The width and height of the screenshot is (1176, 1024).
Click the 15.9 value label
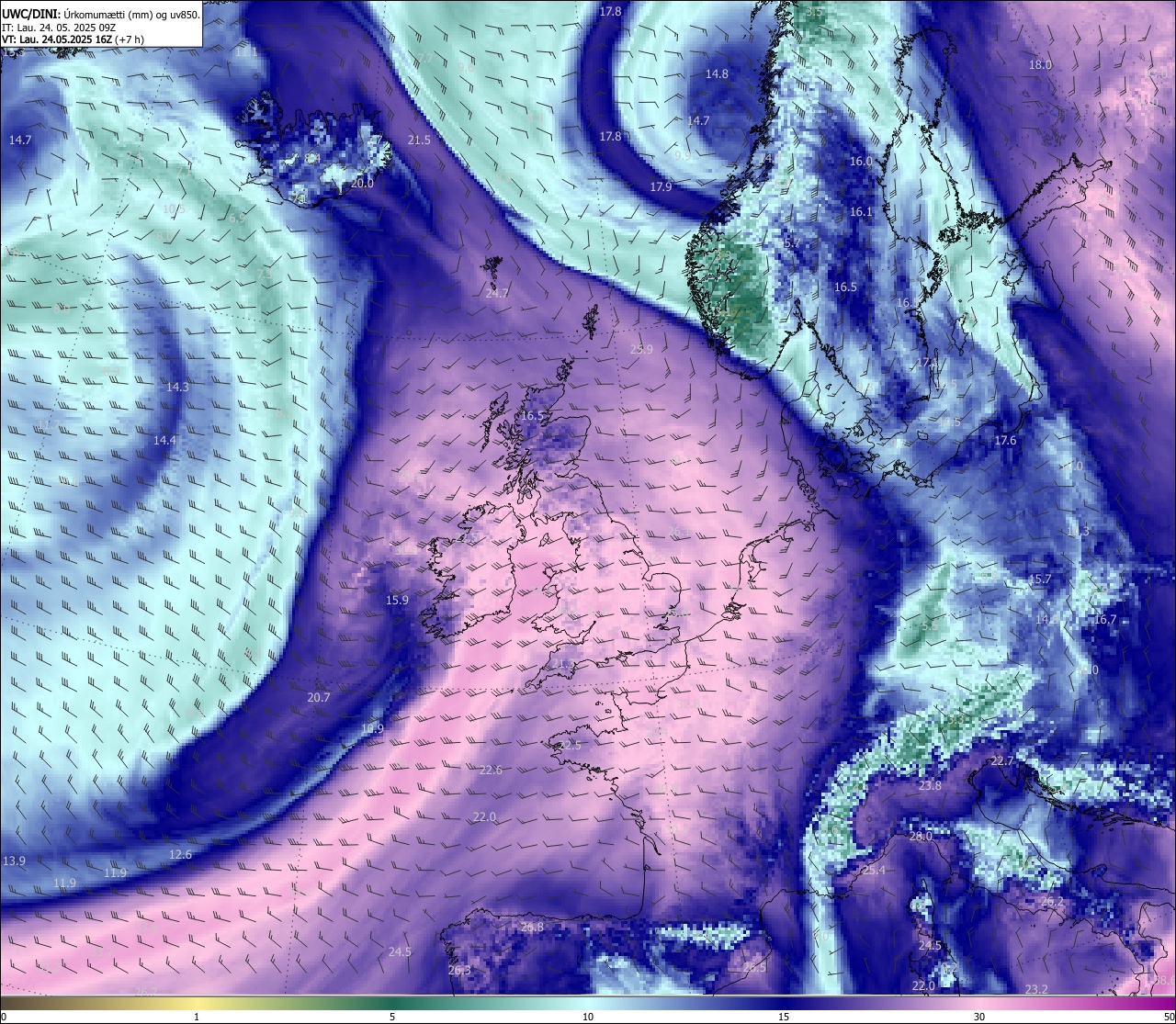397,600
